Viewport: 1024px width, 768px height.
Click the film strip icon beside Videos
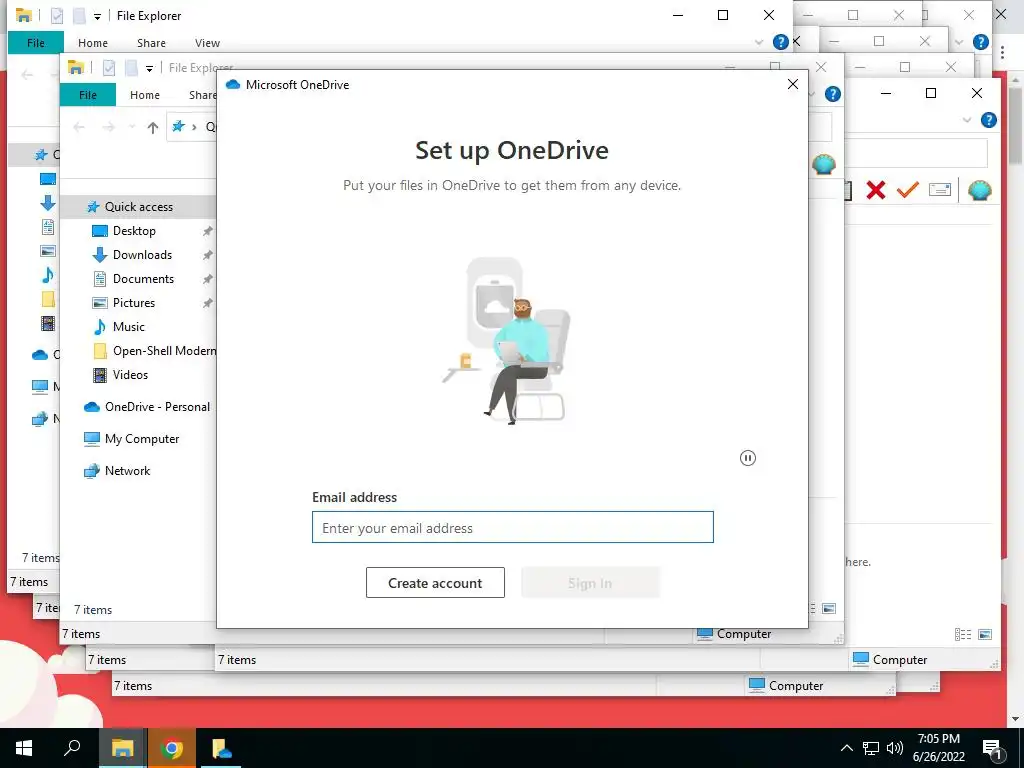tap(99, 375)
